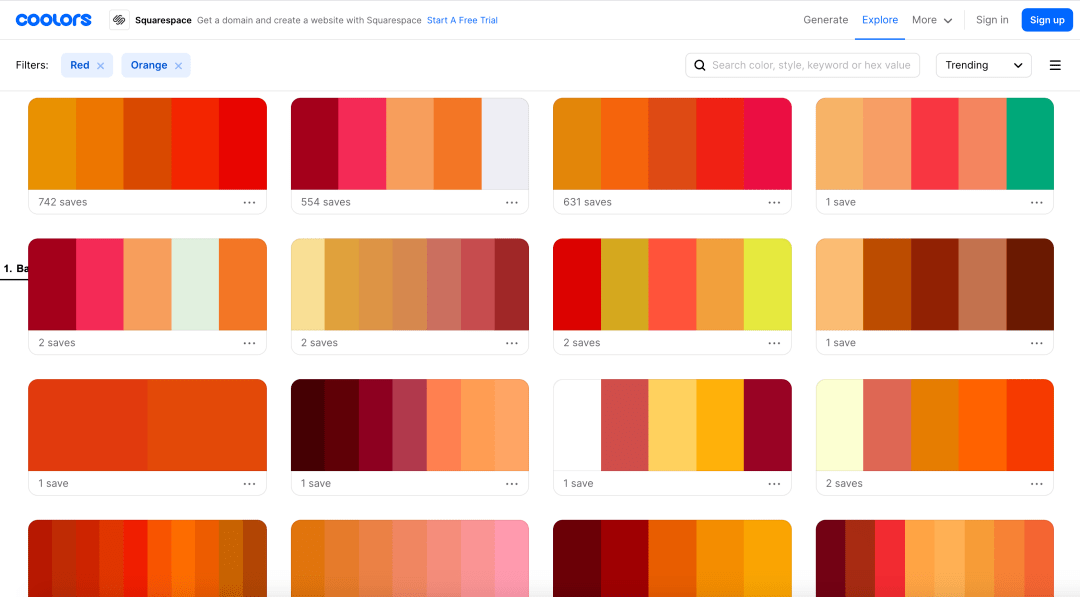Open options for the 742 saves palette

[249, 202]
